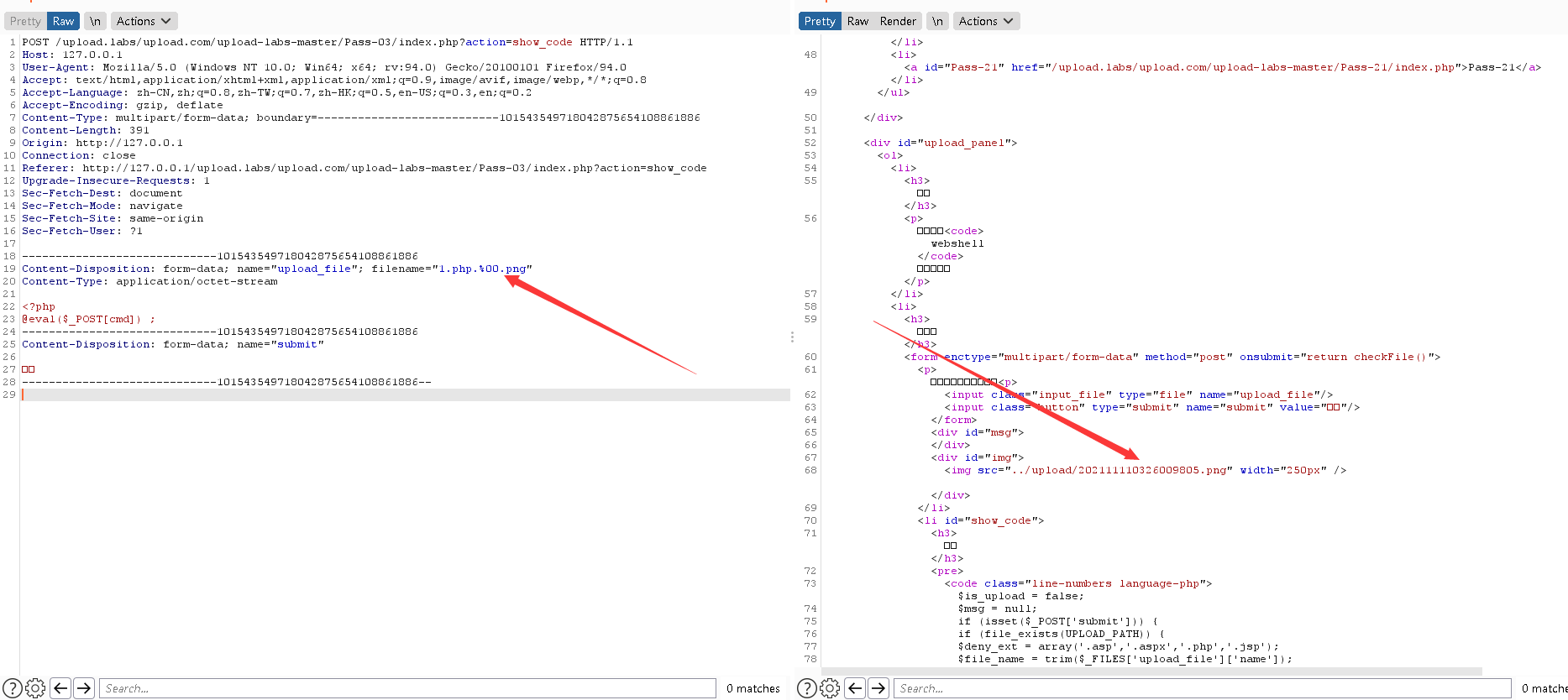The width and height of the screenshot is (1568, 700).
Task: Open search settings gear in request pane
Action: pos(35,688)
